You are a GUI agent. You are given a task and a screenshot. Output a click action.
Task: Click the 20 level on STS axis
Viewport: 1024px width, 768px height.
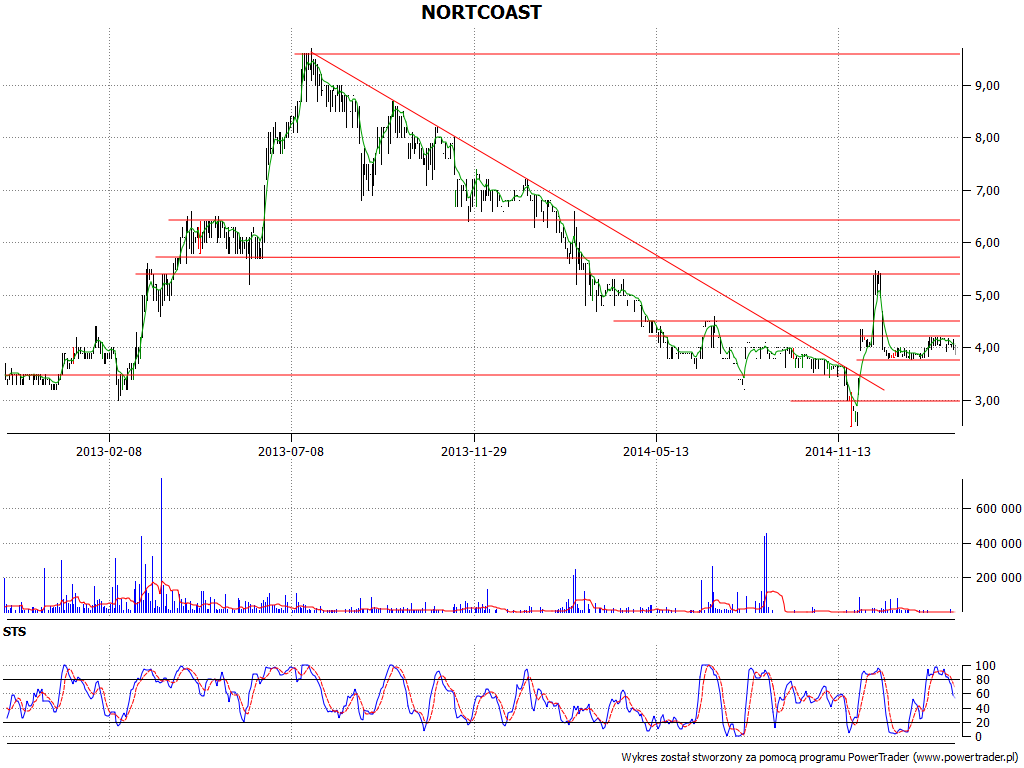(x=982, y=723)
